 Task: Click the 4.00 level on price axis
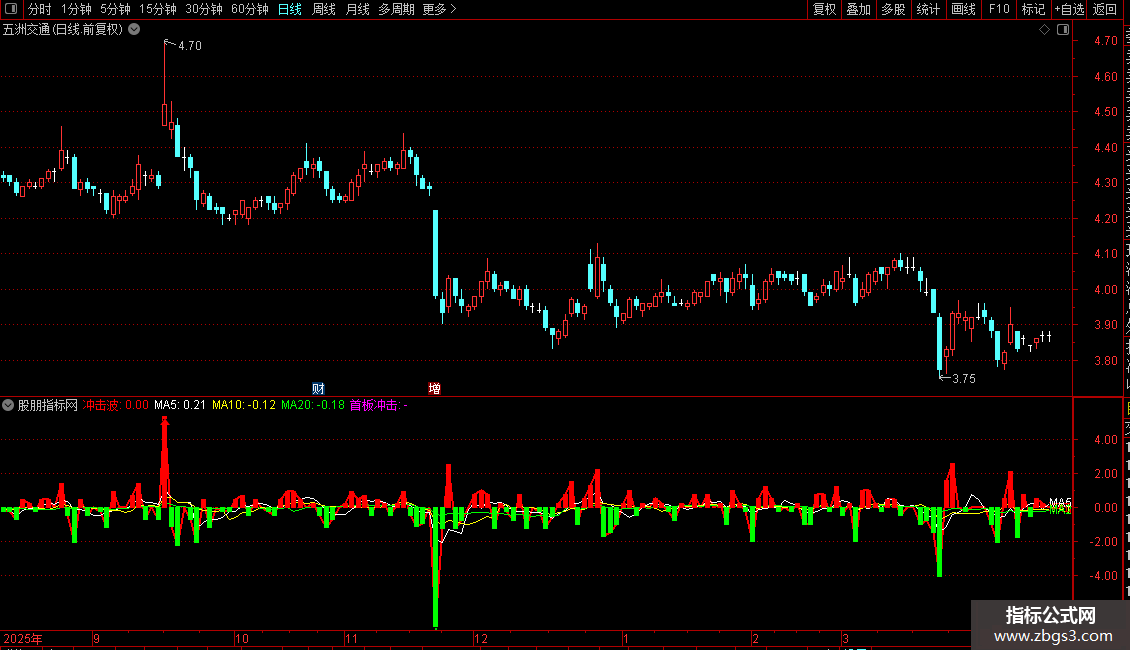click(1105, 290)
